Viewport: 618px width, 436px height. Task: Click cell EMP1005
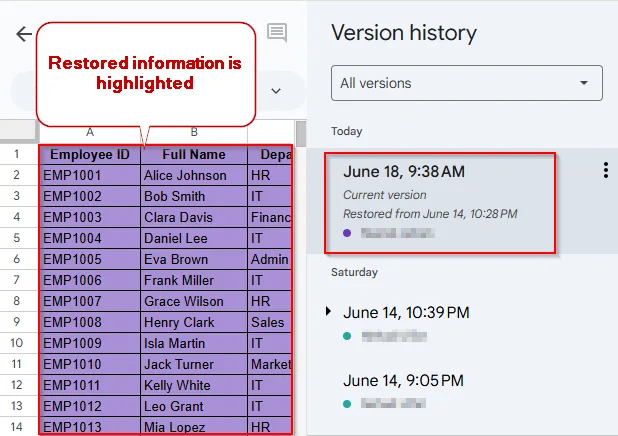(90, 259)
